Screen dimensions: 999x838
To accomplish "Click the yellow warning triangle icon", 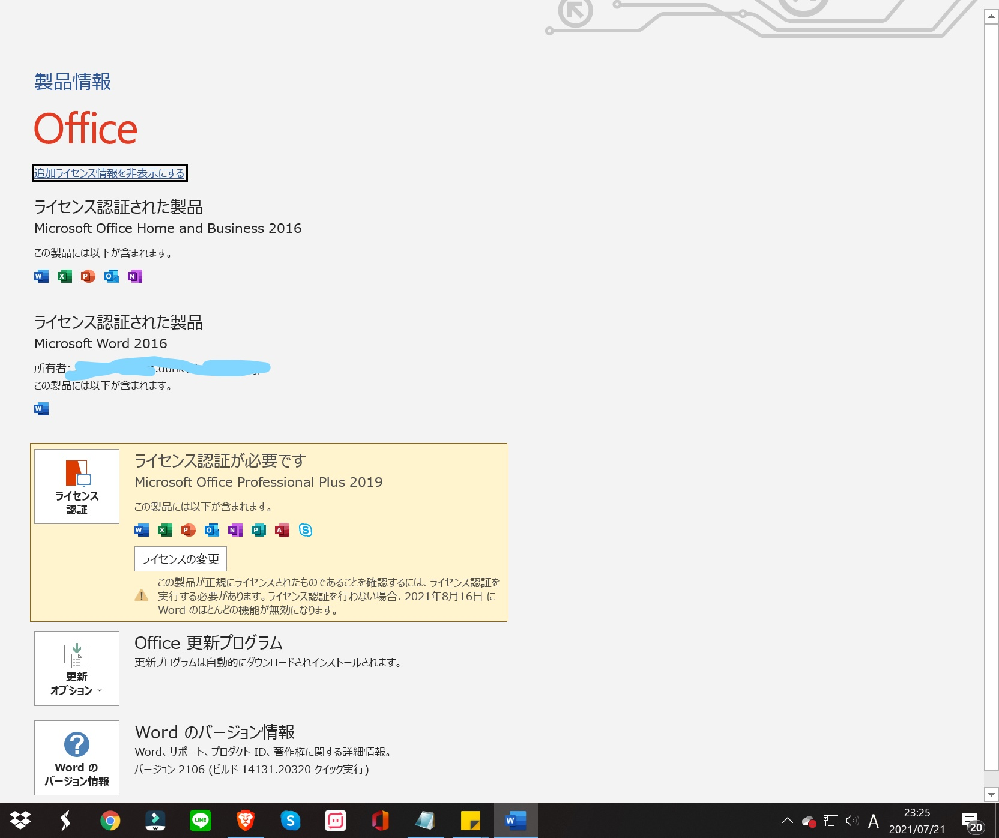I will (141, 596).
